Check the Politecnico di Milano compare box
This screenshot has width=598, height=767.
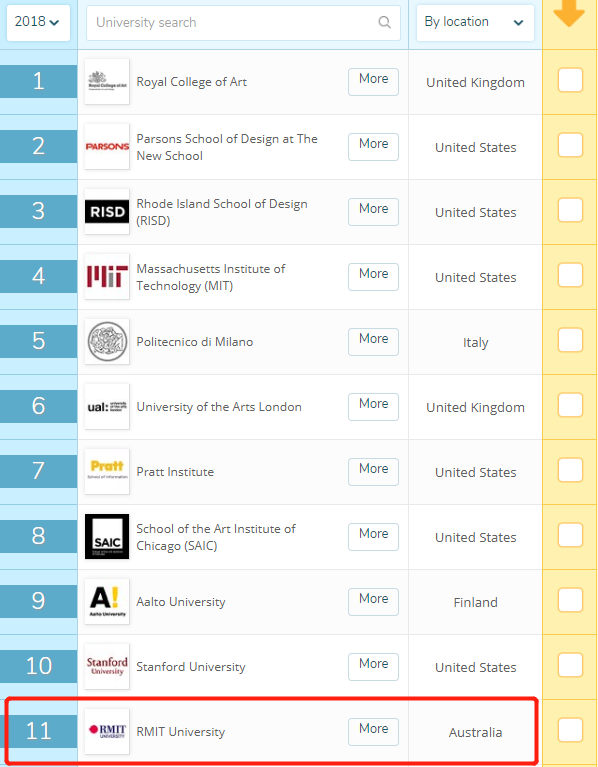(x=570, y=340)
